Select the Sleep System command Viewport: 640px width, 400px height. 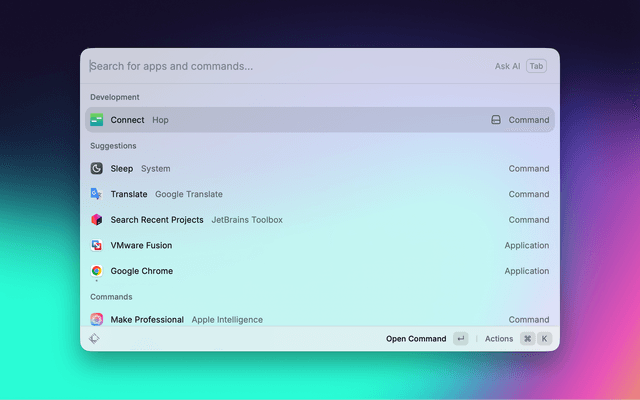300,169
